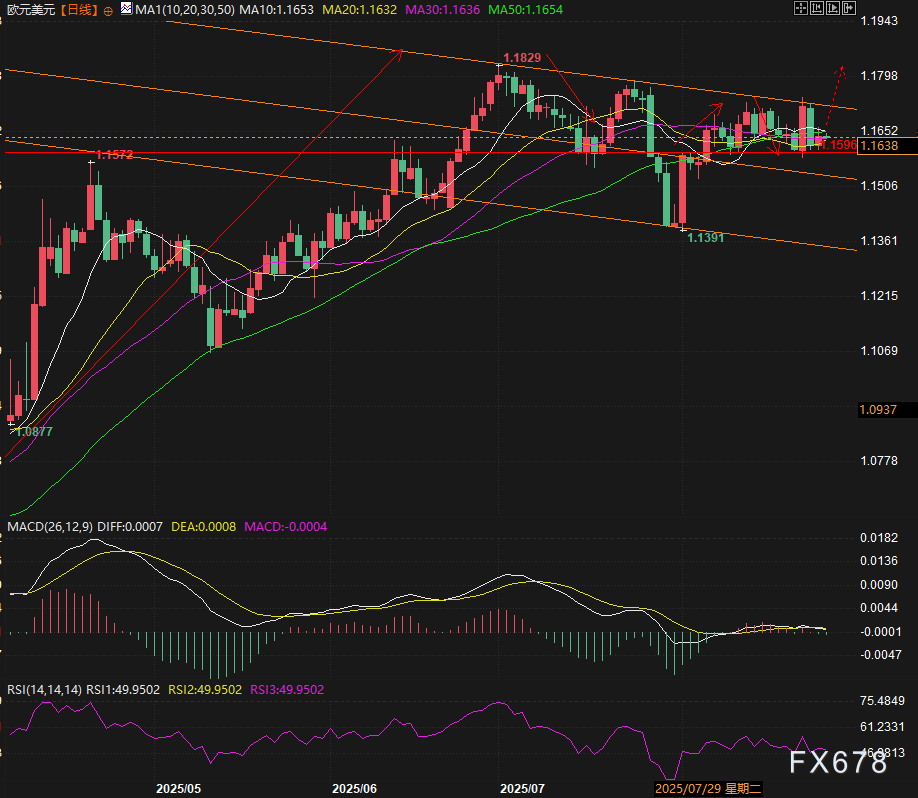Click the 1.1829 peak price marker
This screenshot has height=798, width=918.
(x=522, y=58)
